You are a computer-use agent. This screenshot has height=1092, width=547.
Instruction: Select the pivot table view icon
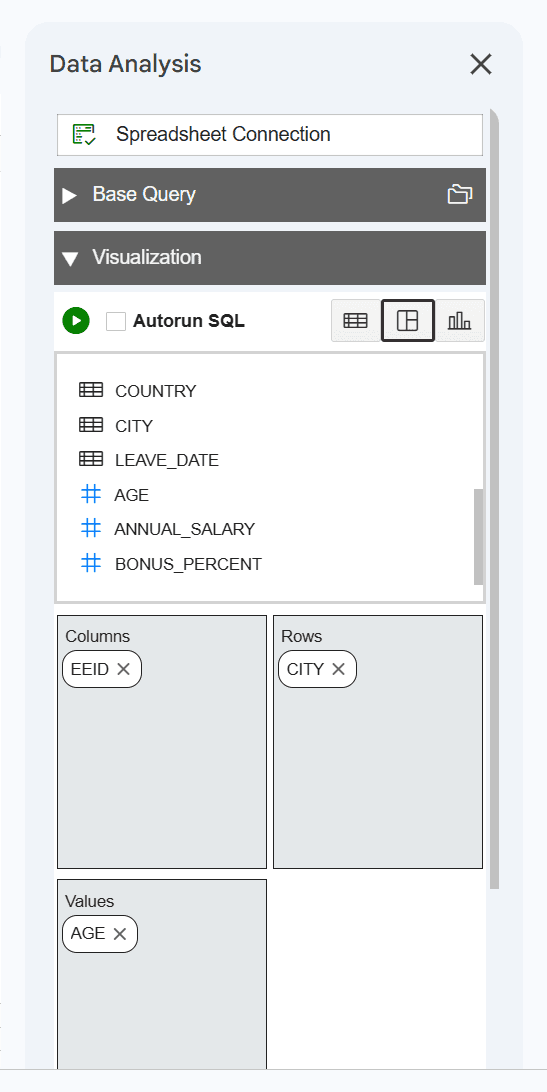click(x=408, y=320)
